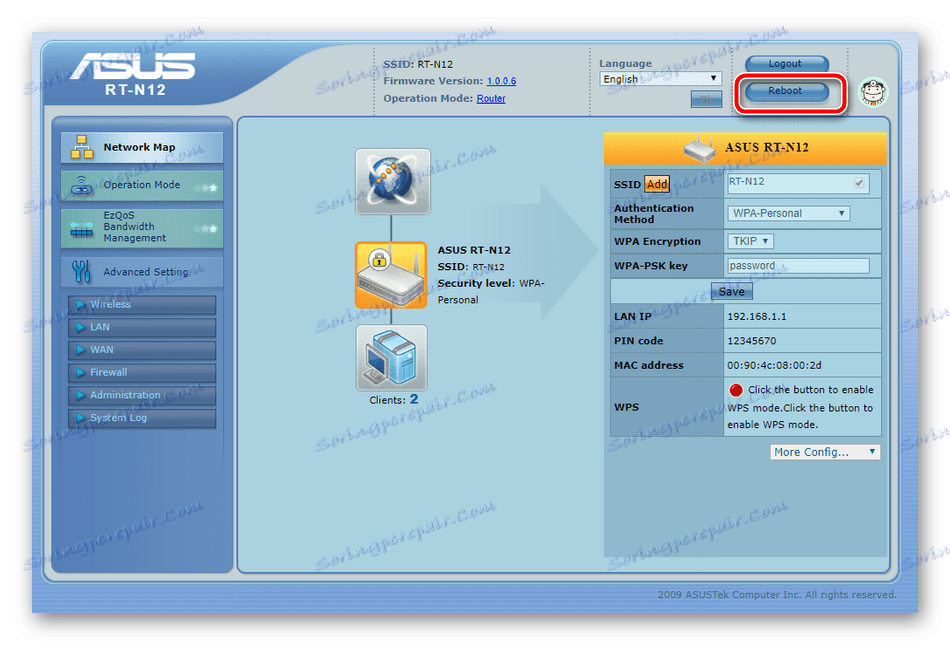Click the Logout button
The image size is (950, 645).
click(786, 64)
